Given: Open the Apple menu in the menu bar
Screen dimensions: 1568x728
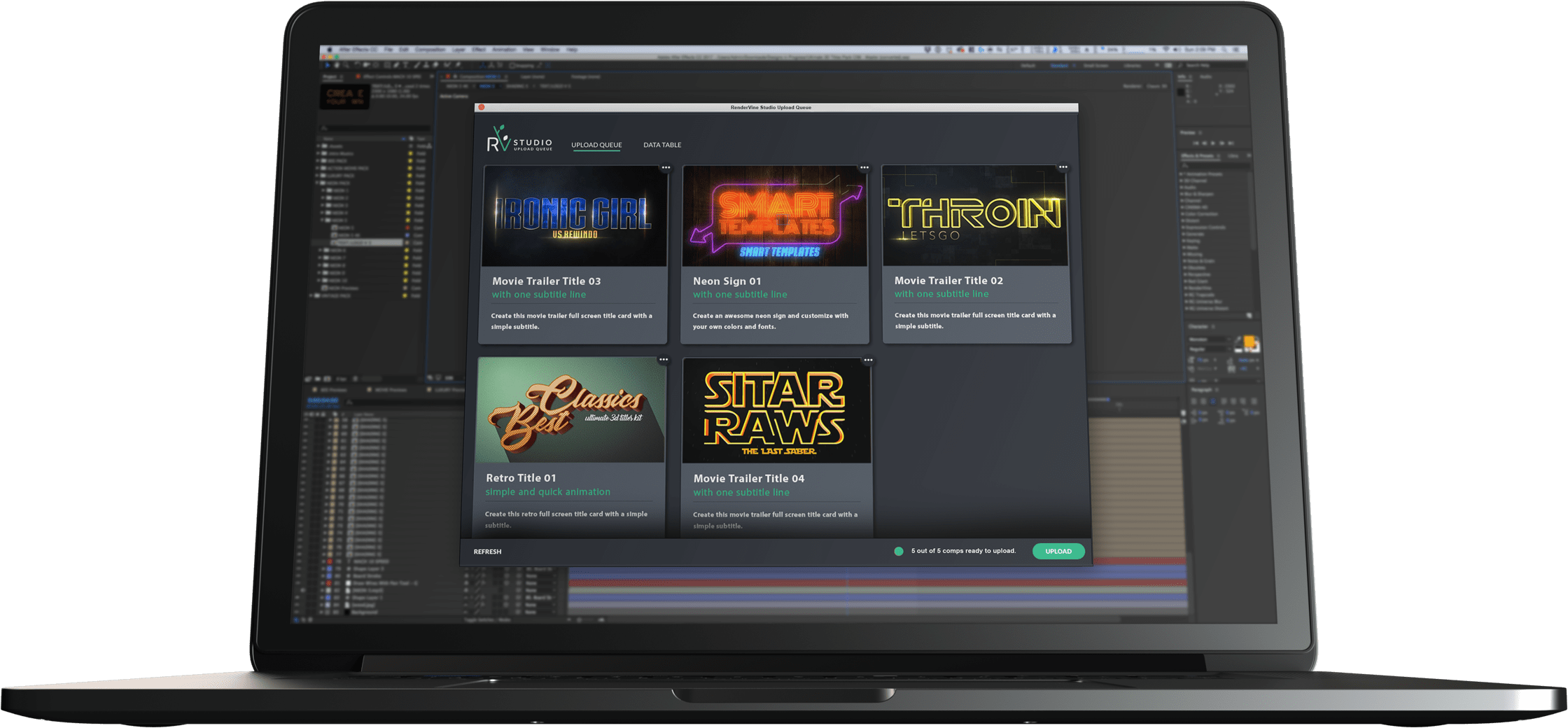Looking at the screenshot, I should click(329, 50).
